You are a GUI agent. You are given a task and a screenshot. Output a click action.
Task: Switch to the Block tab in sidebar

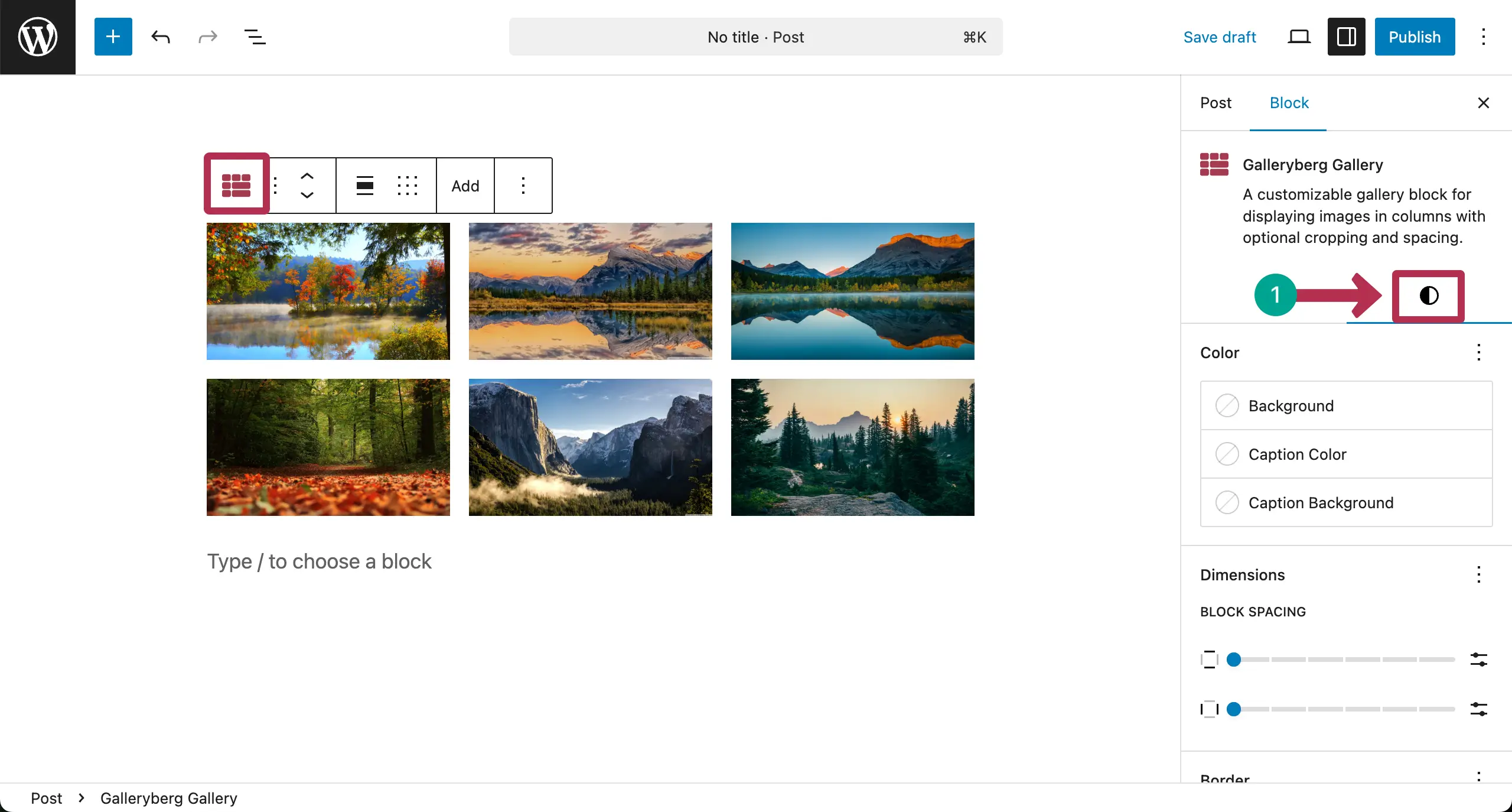pos(1289,103)
